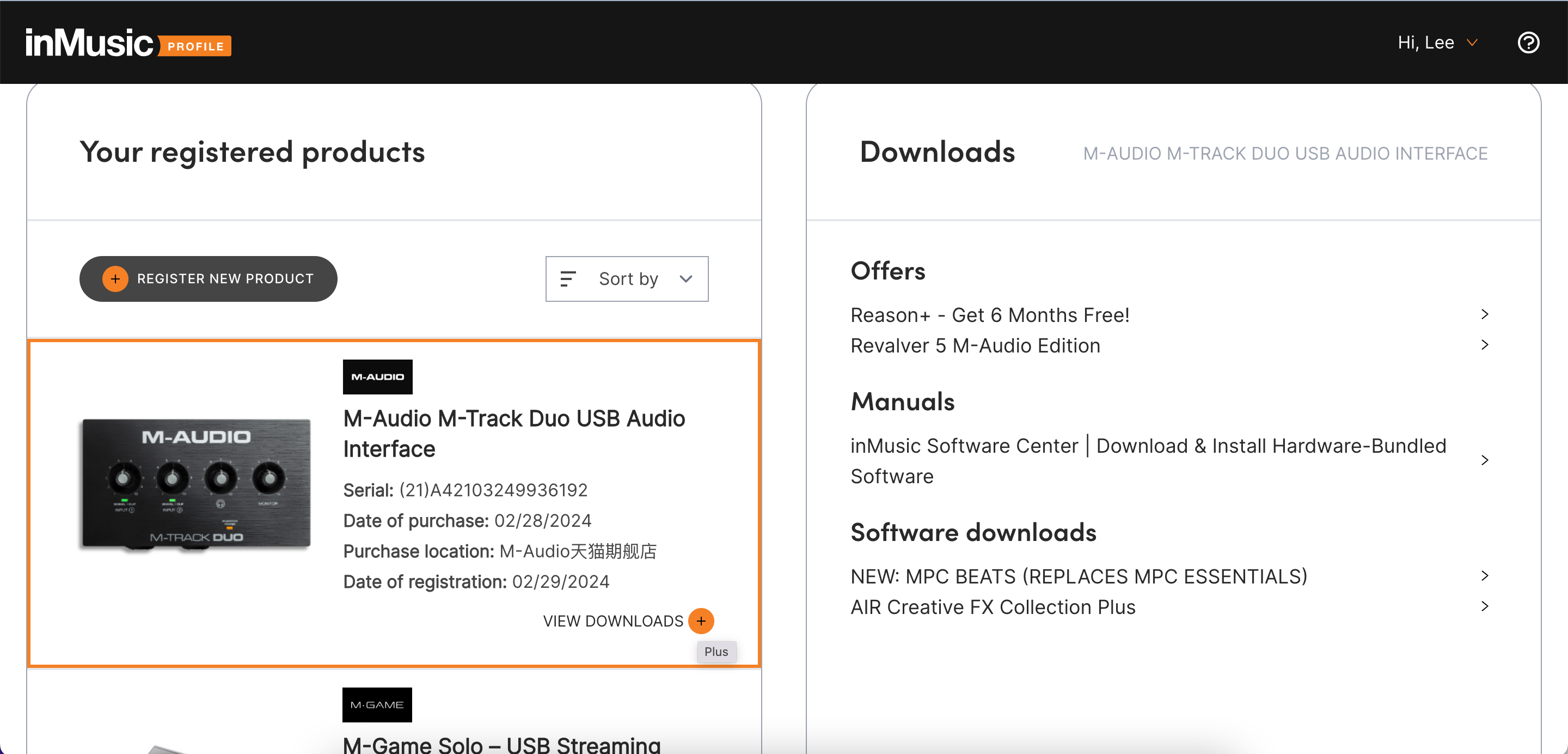Open Revalver 5 M-Audio Edition offer
This screenshot has width=1568, height=754.
pyautogui.click(x=975, y=345)
